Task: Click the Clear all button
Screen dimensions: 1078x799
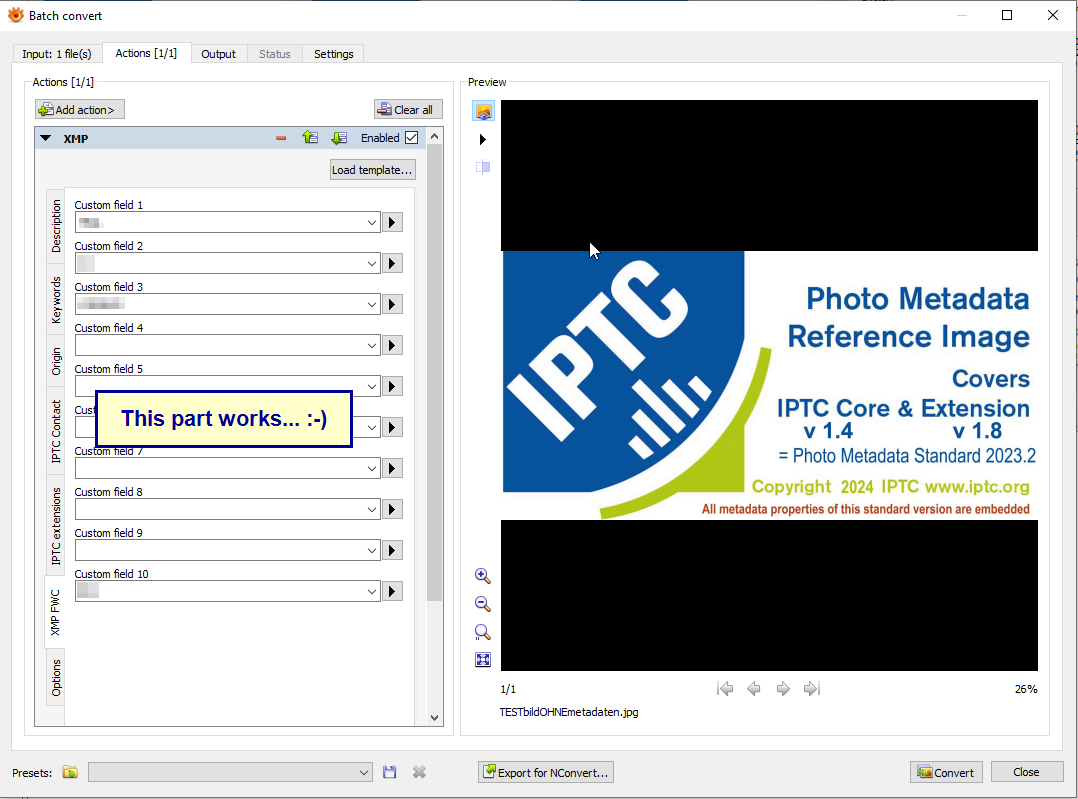Action: point(408,109)
